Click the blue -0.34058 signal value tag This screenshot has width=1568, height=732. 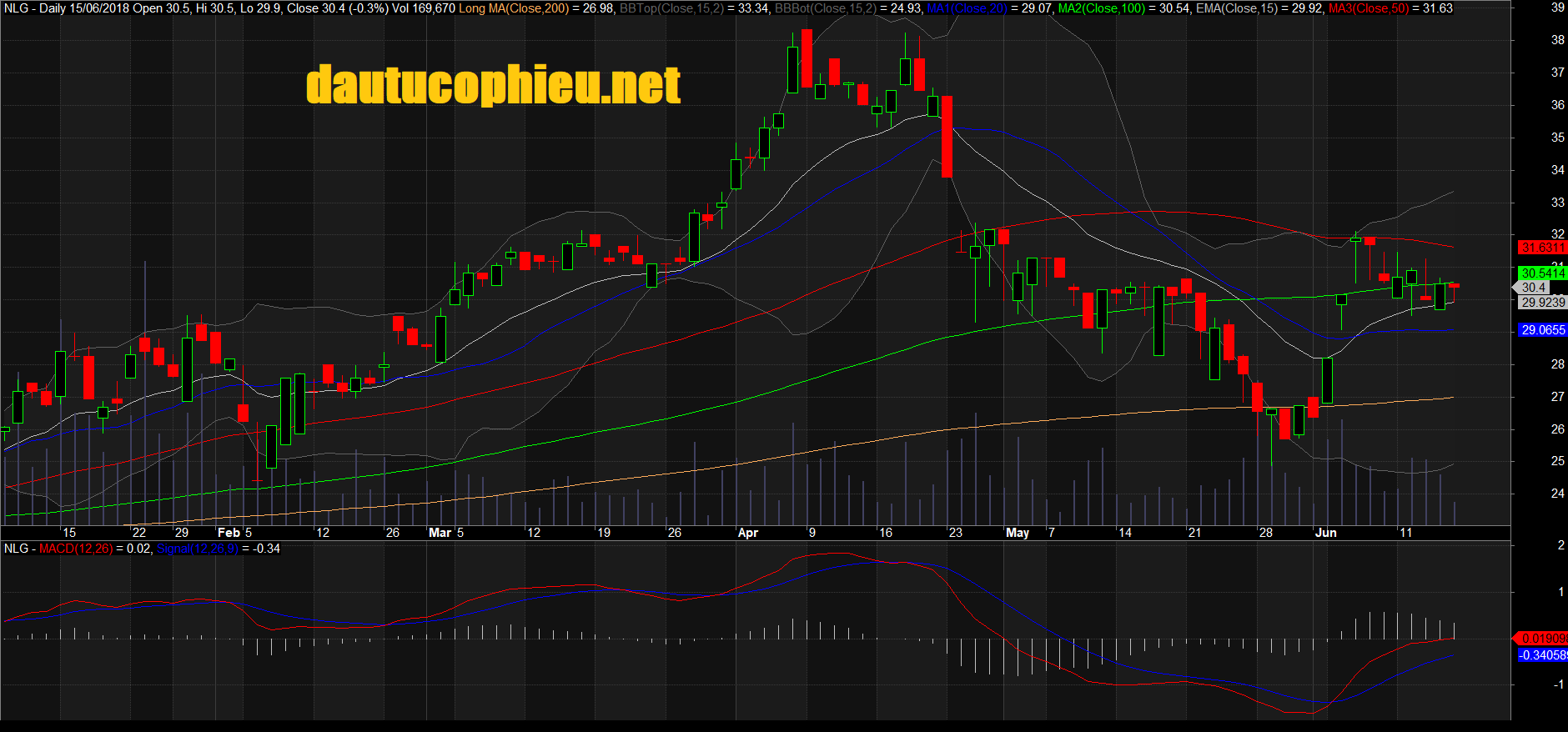[x=1543, y=655]
